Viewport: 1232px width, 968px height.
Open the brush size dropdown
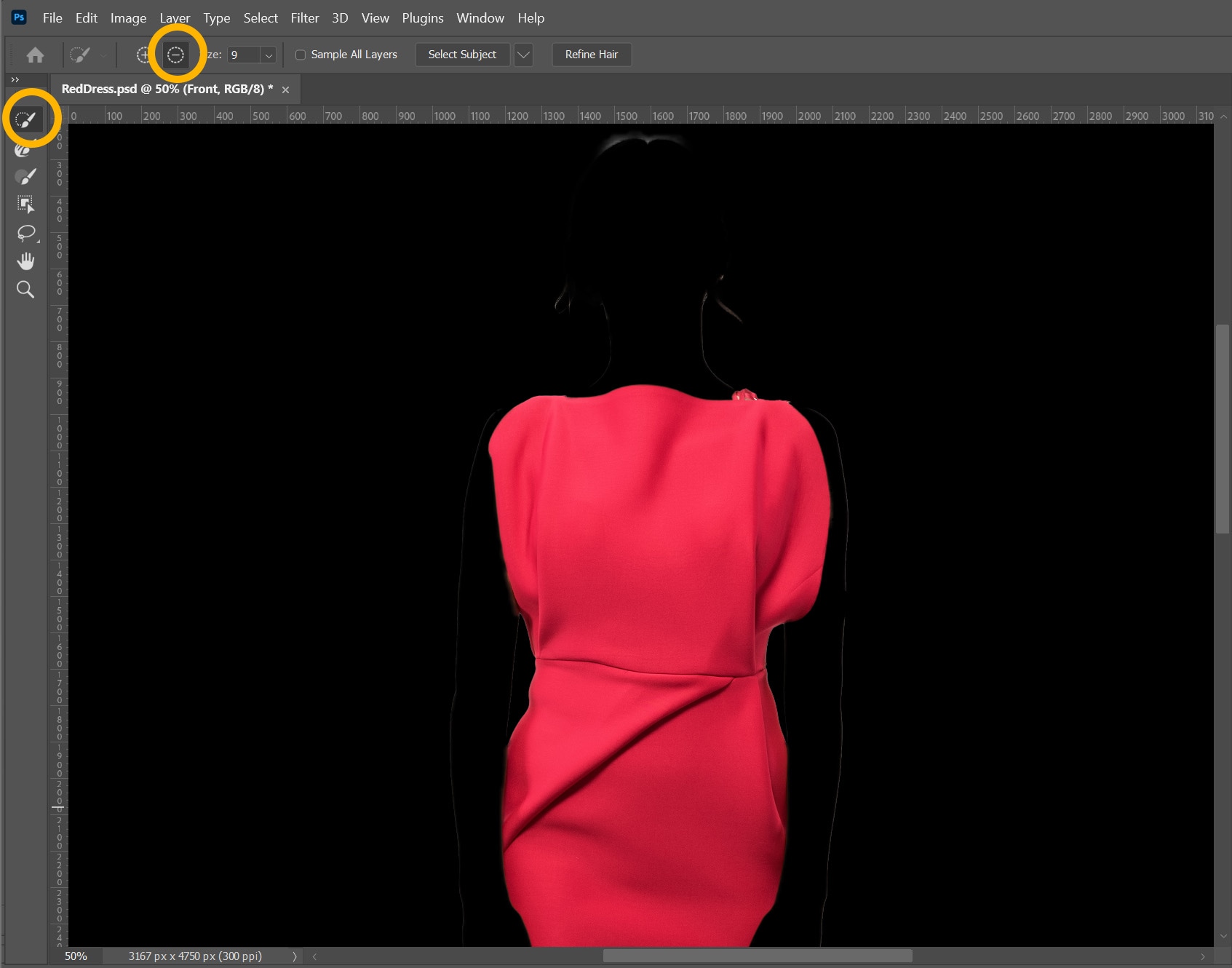269,55
